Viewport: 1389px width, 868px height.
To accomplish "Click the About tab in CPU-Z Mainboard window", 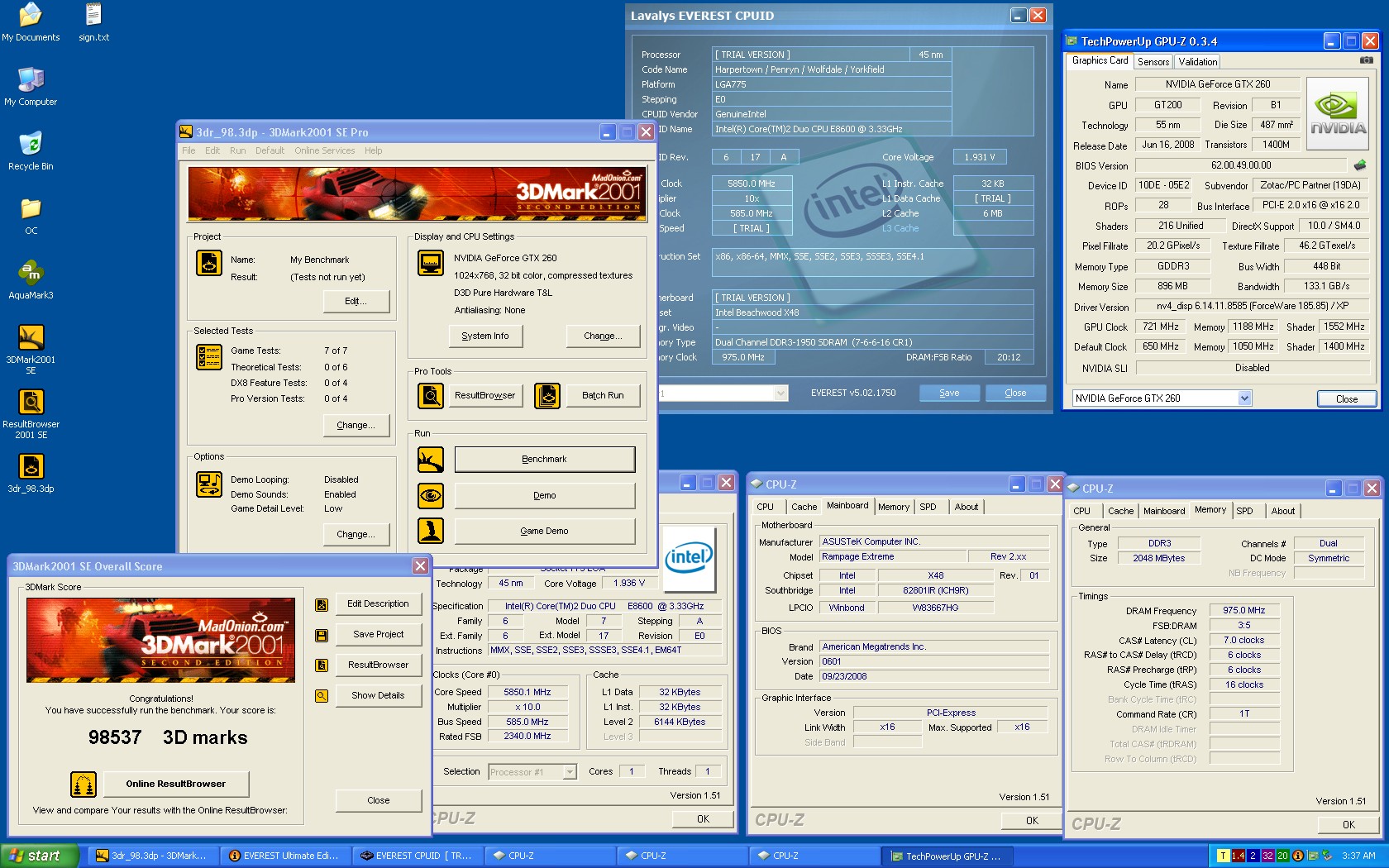I will coord(966,507).
